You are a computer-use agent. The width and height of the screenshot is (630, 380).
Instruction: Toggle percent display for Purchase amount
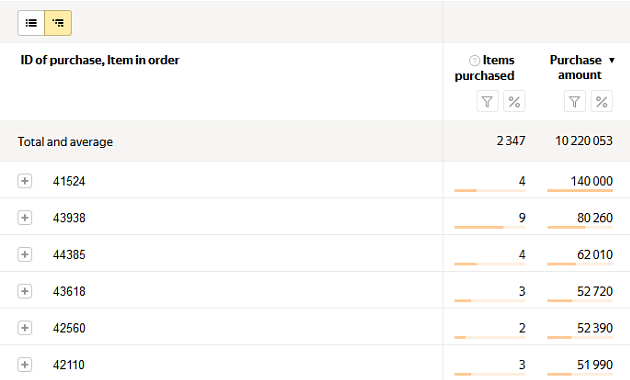[x=601, y=101]
